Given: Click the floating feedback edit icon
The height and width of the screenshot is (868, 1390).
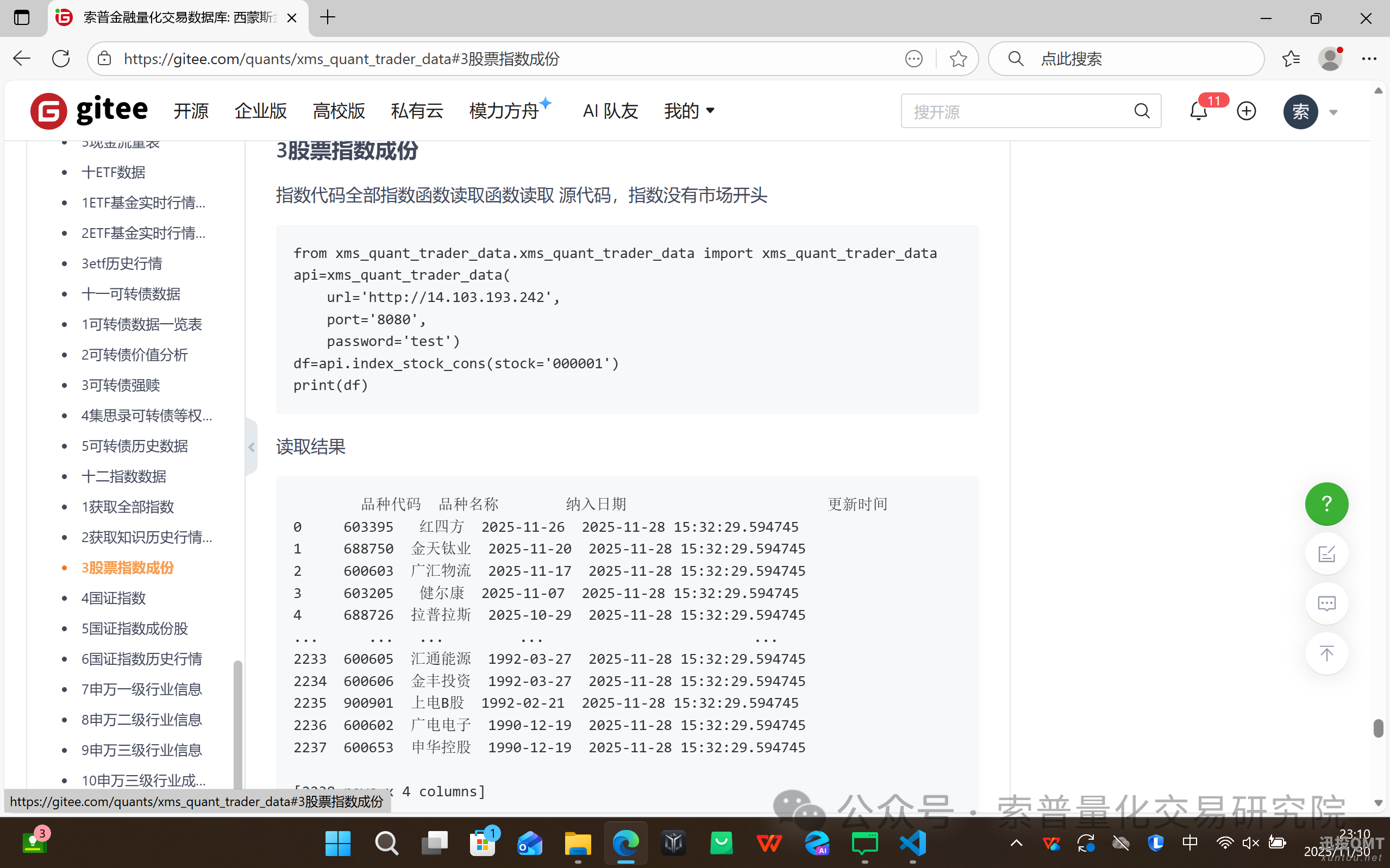Looking at the screenshot, I should tap(1326, 553).
